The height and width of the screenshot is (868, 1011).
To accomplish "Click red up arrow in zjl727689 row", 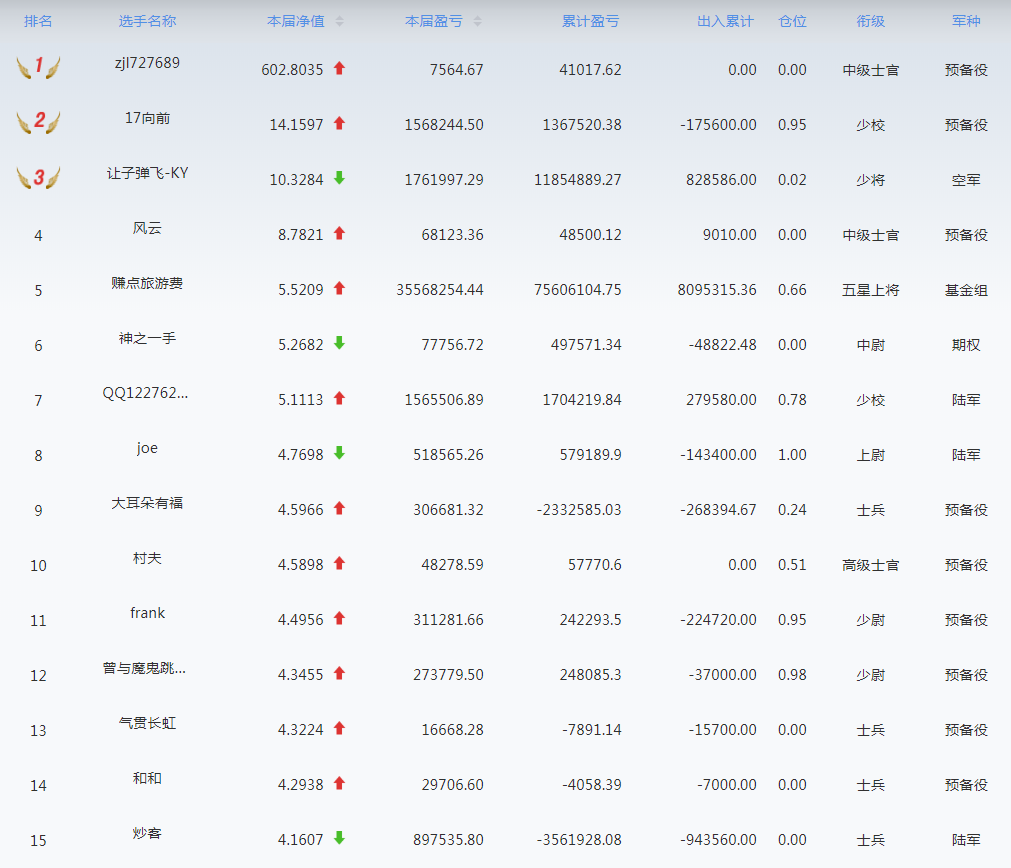I will point(340,68).
